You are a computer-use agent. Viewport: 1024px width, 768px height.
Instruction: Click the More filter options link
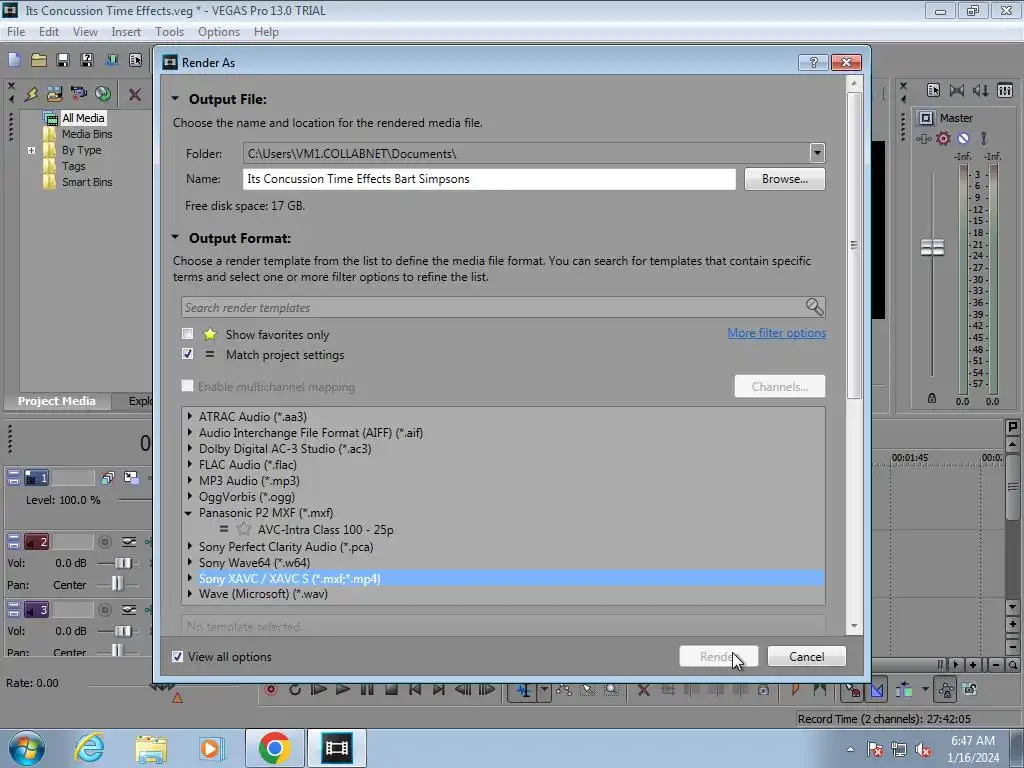(x=776, y=332)
